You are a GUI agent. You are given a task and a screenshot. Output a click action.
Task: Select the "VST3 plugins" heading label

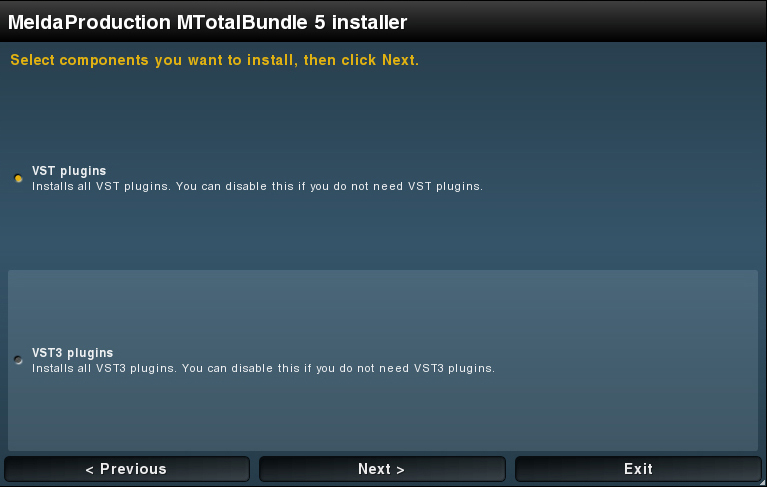click(72, 353)
